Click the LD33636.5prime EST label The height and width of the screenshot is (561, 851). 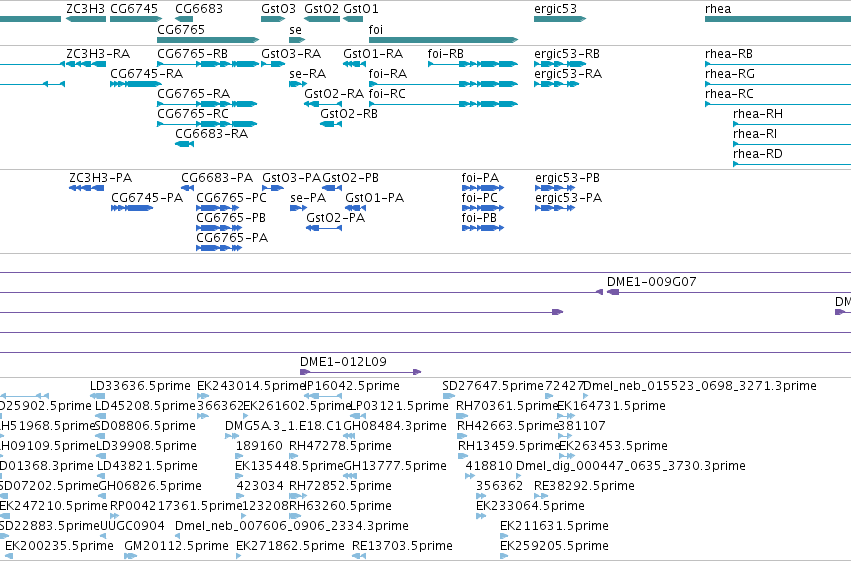140,386
